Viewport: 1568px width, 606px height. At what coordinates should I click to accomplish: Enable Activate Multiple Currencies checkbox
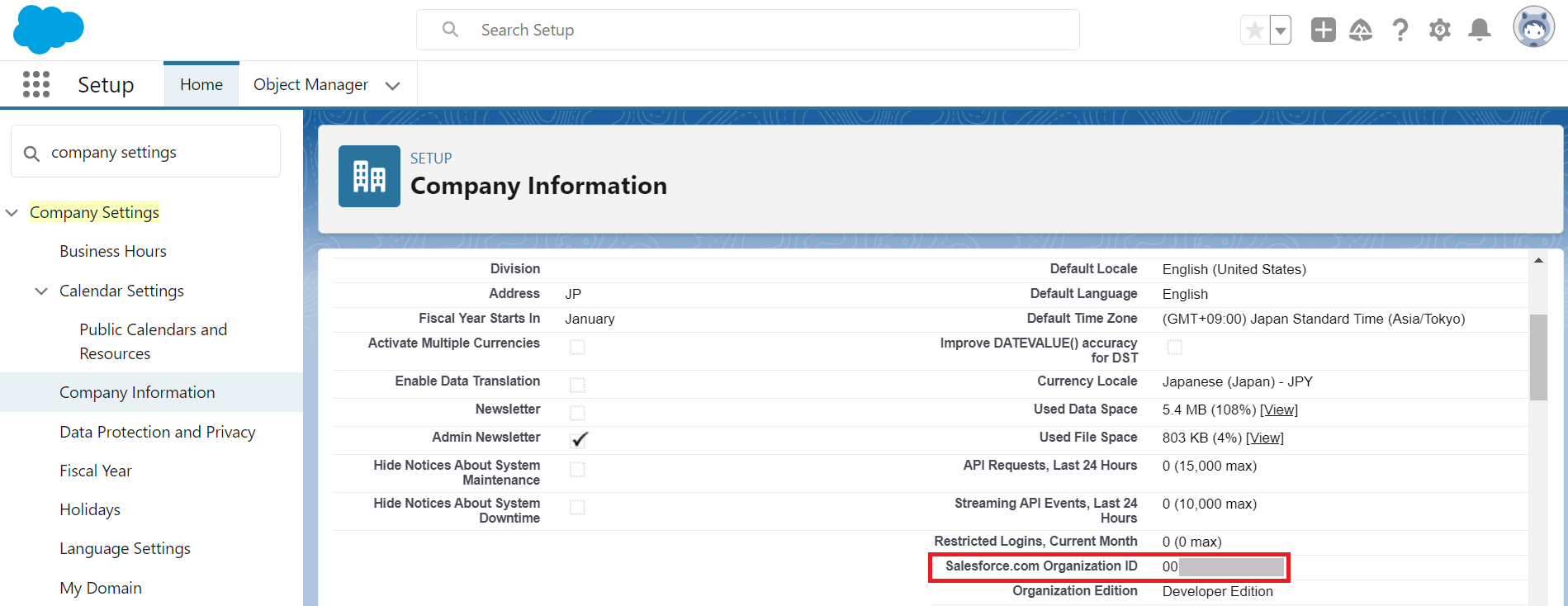pos(577,347)
